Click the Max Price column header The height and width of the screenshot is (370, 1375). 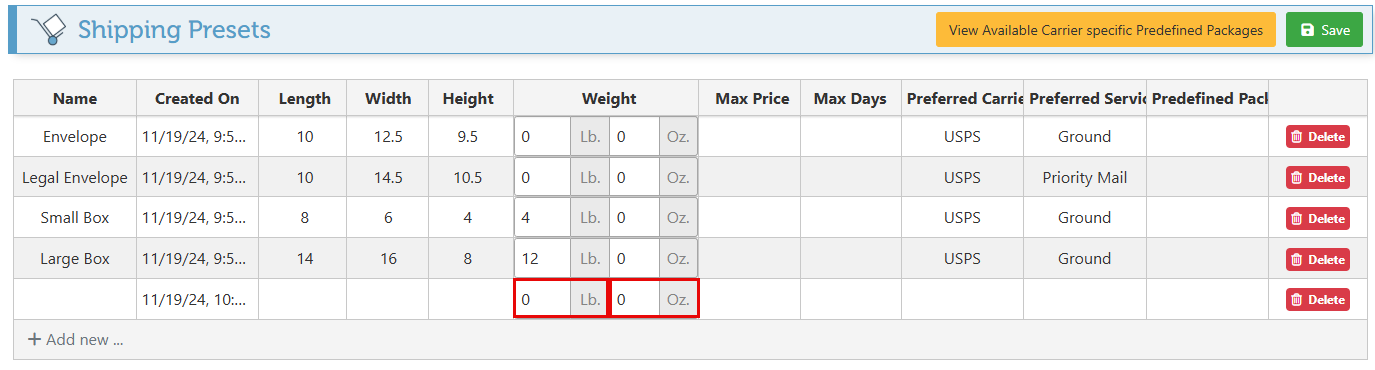click(x=752, y=98)
